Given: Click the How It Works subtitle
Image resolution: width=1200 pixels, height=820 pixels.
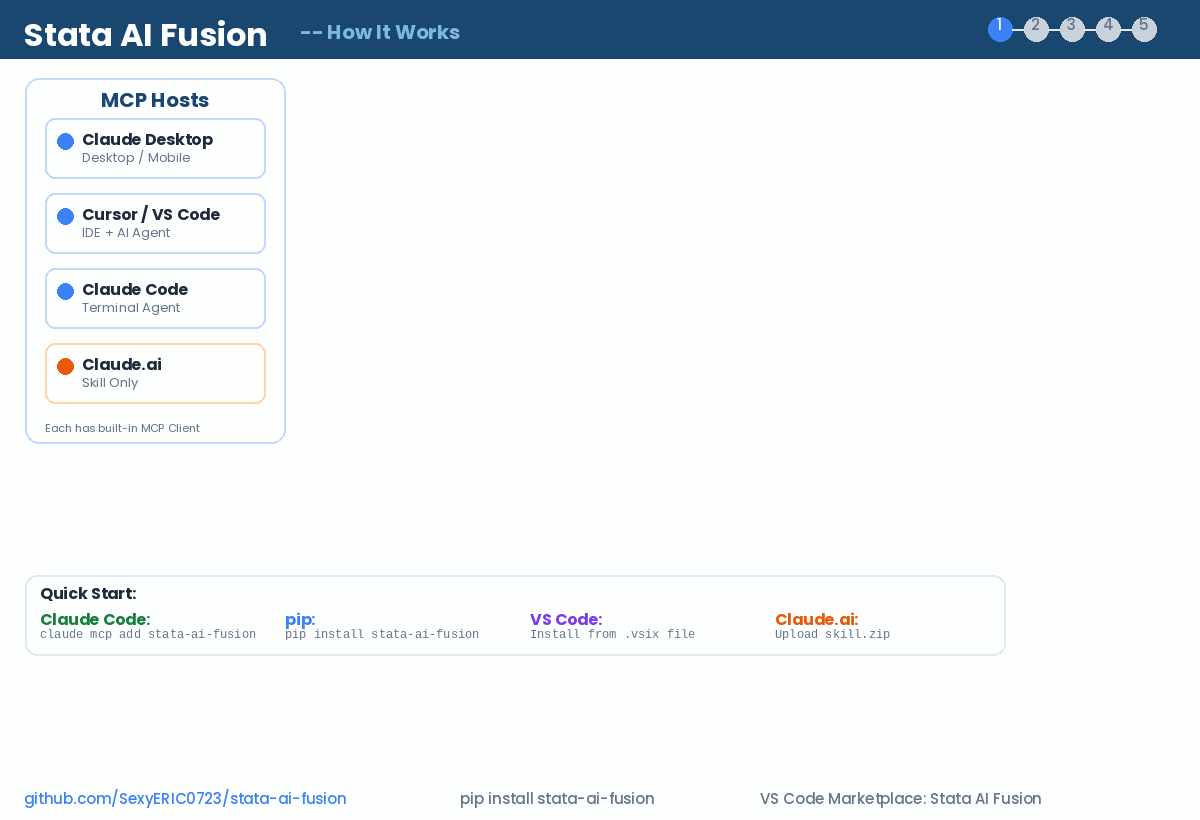Looking at the screenshot, I should click(x=380, y=32).
